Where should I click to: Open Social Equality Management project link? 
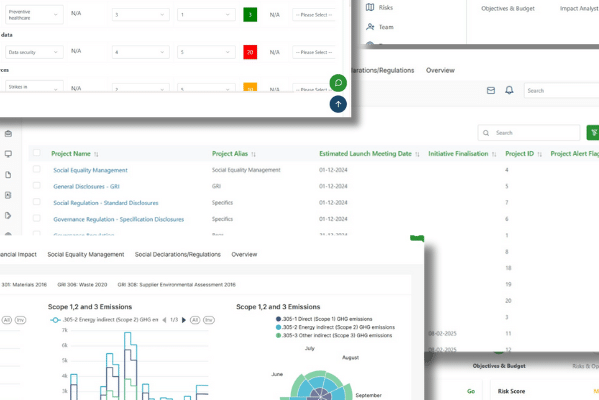tap(90, 170)
